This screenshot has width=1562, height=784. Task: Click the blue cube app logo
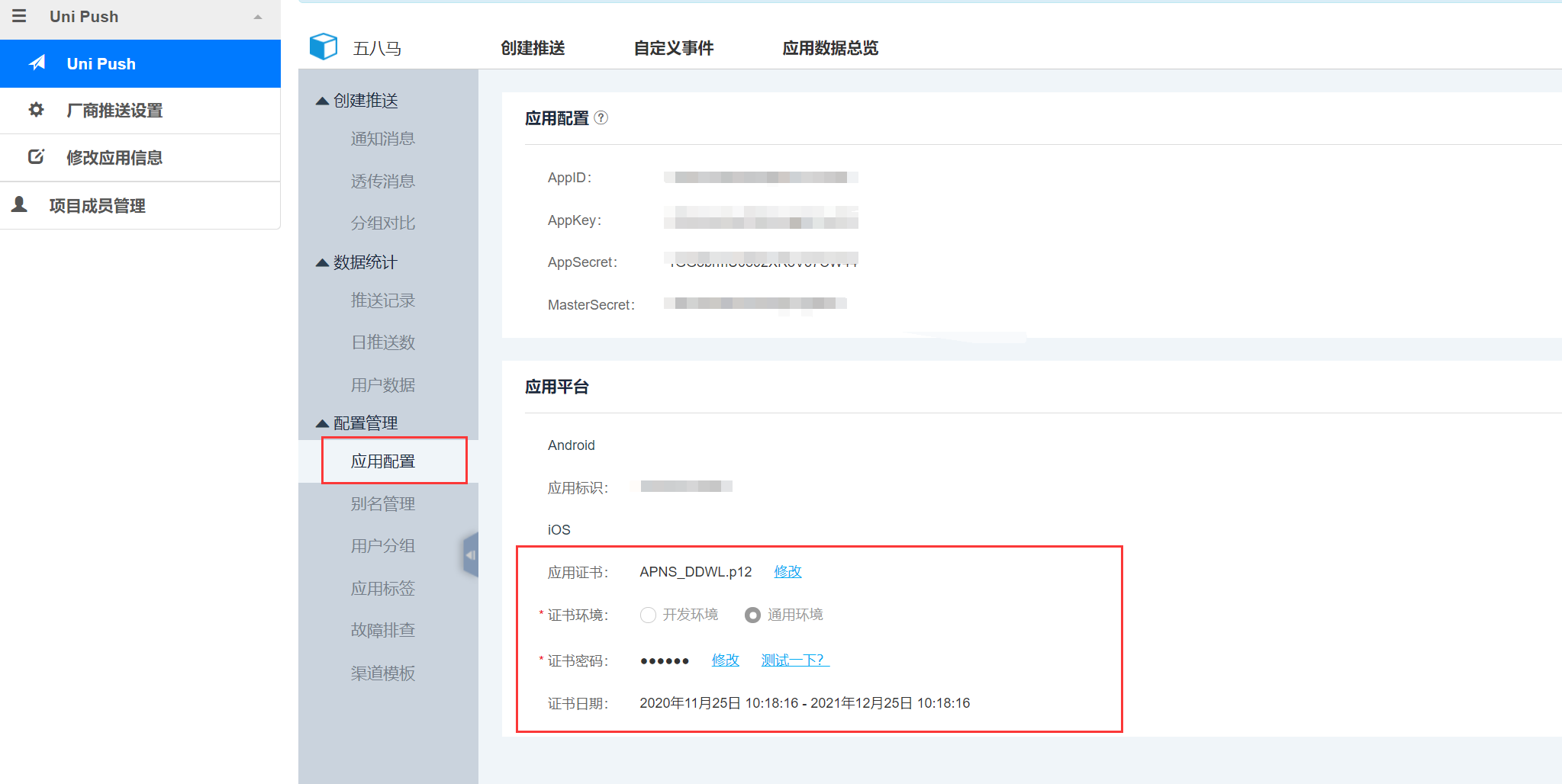[x=324, y=47]
